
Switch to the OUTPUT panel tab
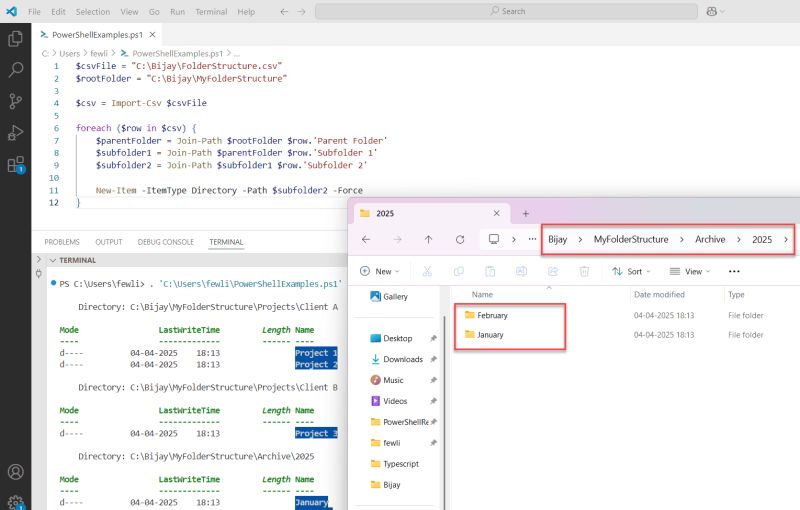109,242
